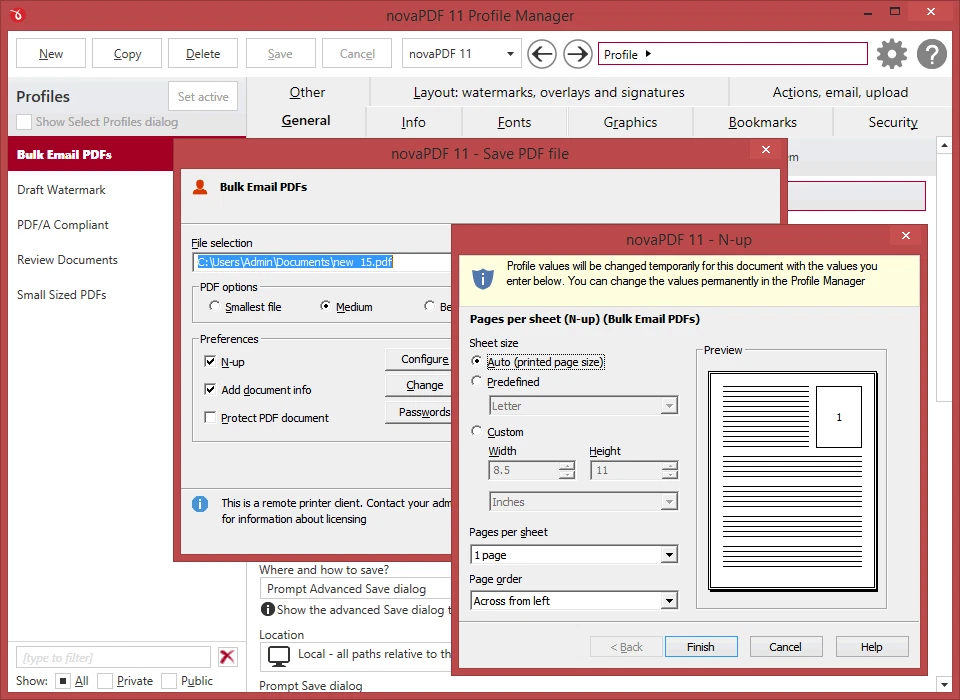The image size is (960, 700).
Task: Switch to the Bookmarks tab
Action: 762,122
